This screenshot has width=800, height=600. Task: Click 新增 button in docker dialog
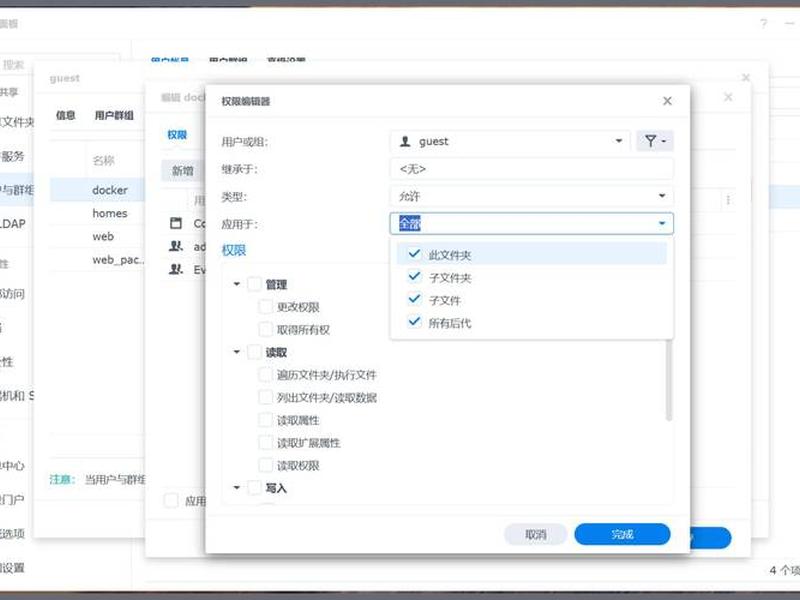tap(182, 171)
